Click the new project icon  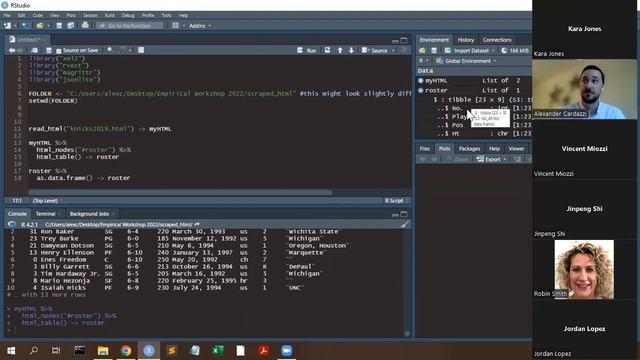25,26
